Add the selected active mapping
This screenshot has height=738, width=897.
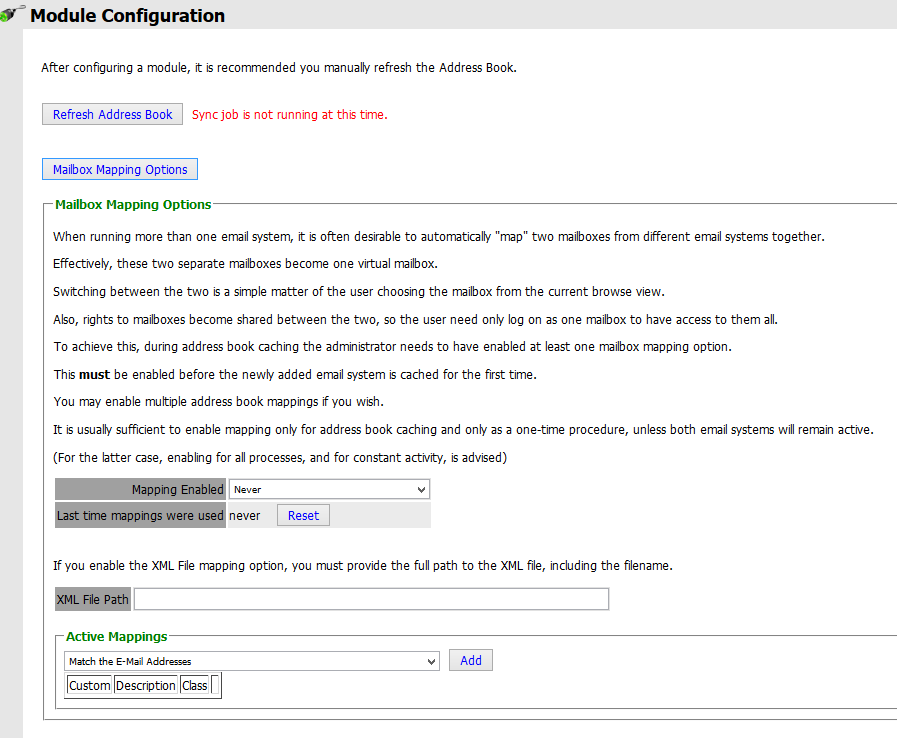(x=471, y=660)
